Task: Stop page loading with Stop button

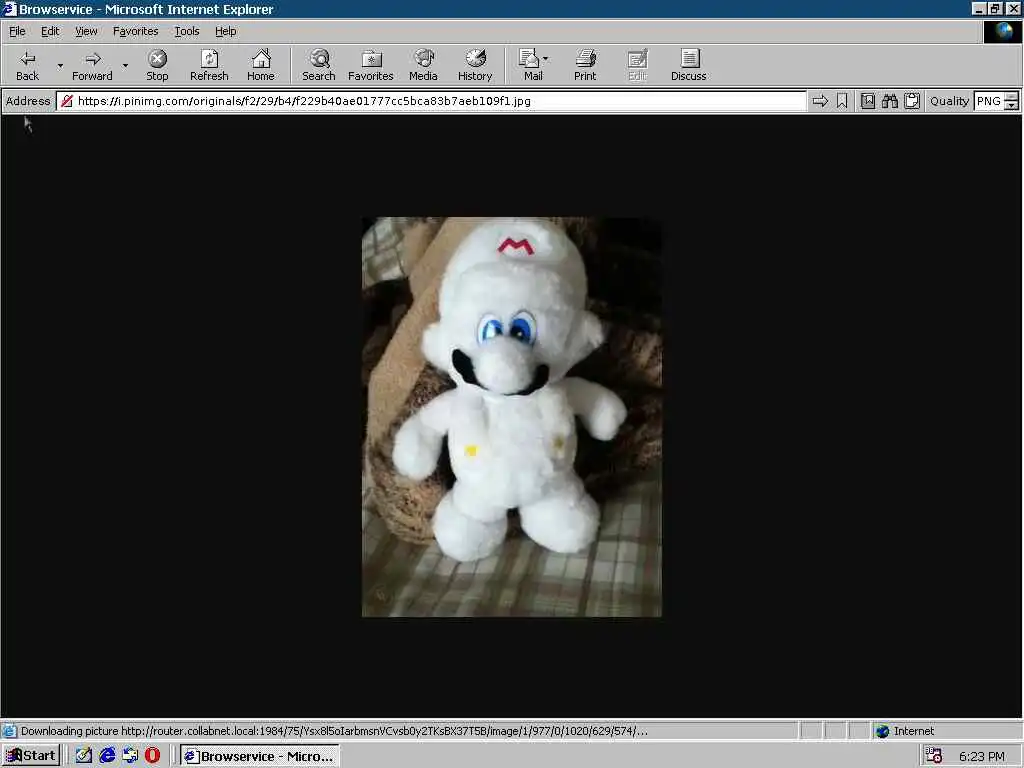Action: 157,65
